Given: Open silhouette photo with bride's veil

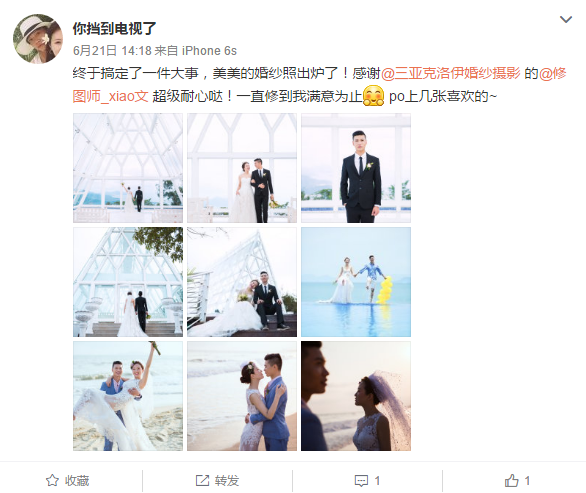Looking at the screenshot, I should [x=356, y=396].
